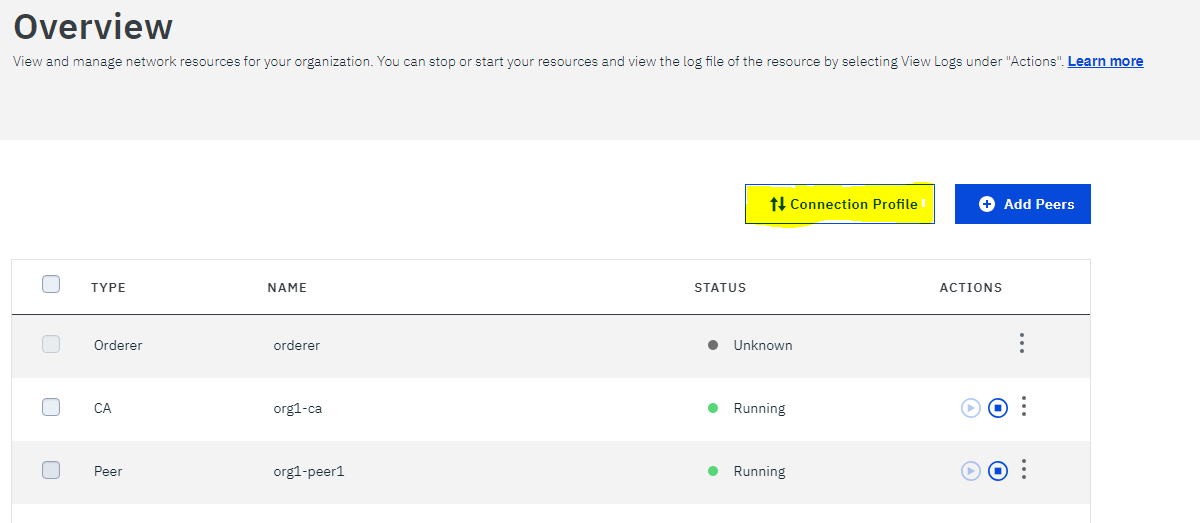Image resolution: width=1200 pixels, height=523 pixels.
Task: Select the orderer name in the table
Action: coord(296,345)
